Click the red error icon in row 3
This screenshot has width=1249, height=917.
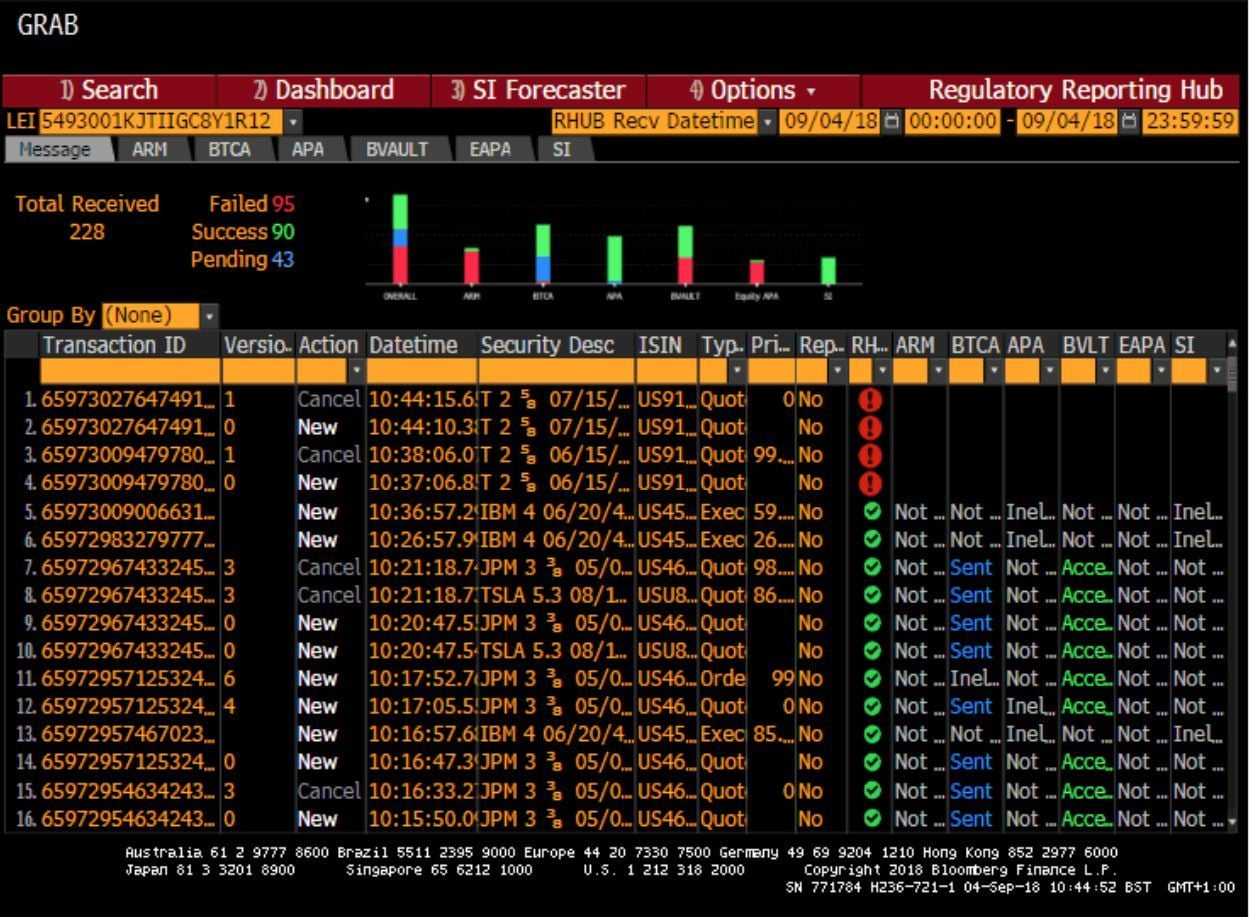pyautogui.click(x=870, y=456)
